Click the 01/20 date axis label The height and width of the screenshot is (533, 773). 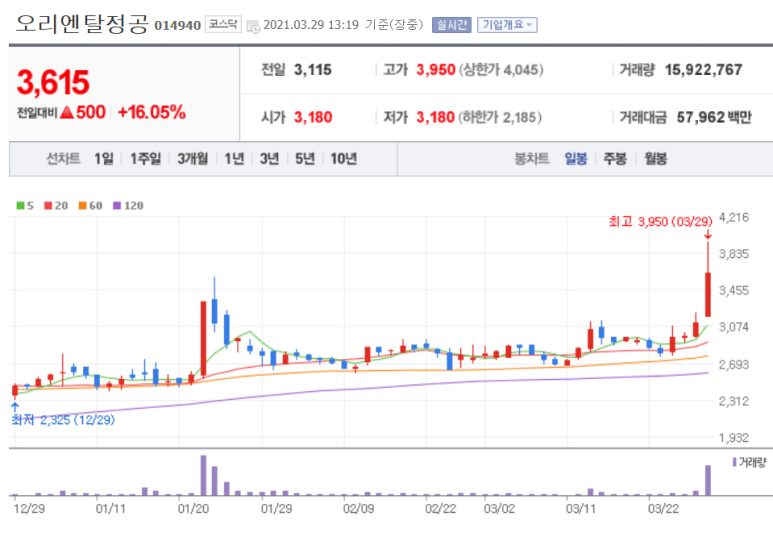(193, 509)
